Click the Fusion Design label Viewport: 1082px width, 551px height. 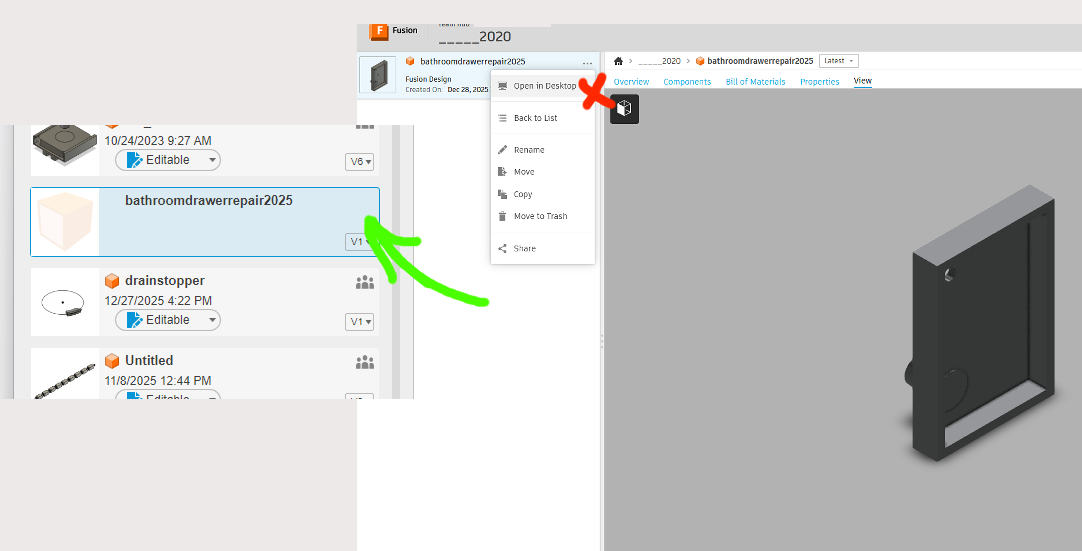click(x=429, y=79)
